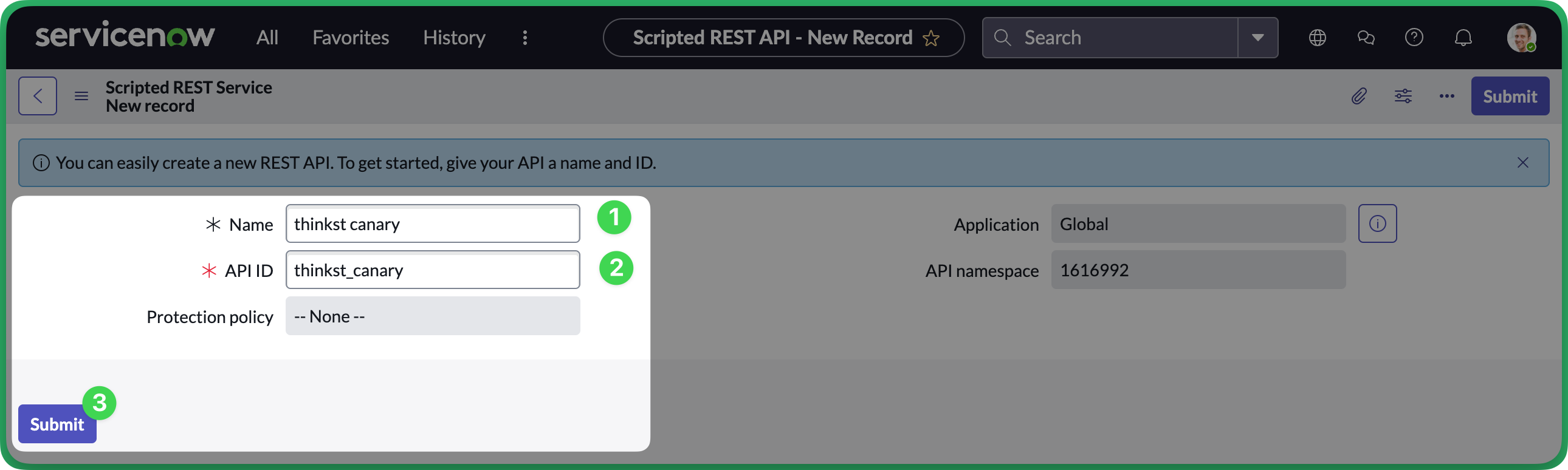The height and width of the screenshot is (470, 1568).
Task: Open the vertical dots more menu
Action: (524, 38)
